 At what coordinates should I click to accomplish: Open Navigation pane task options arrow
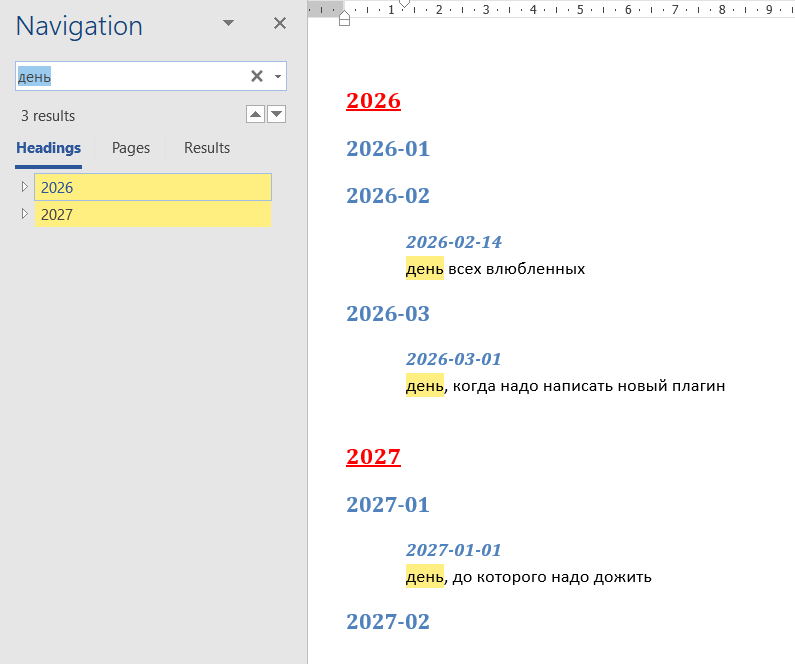(228, 23)
